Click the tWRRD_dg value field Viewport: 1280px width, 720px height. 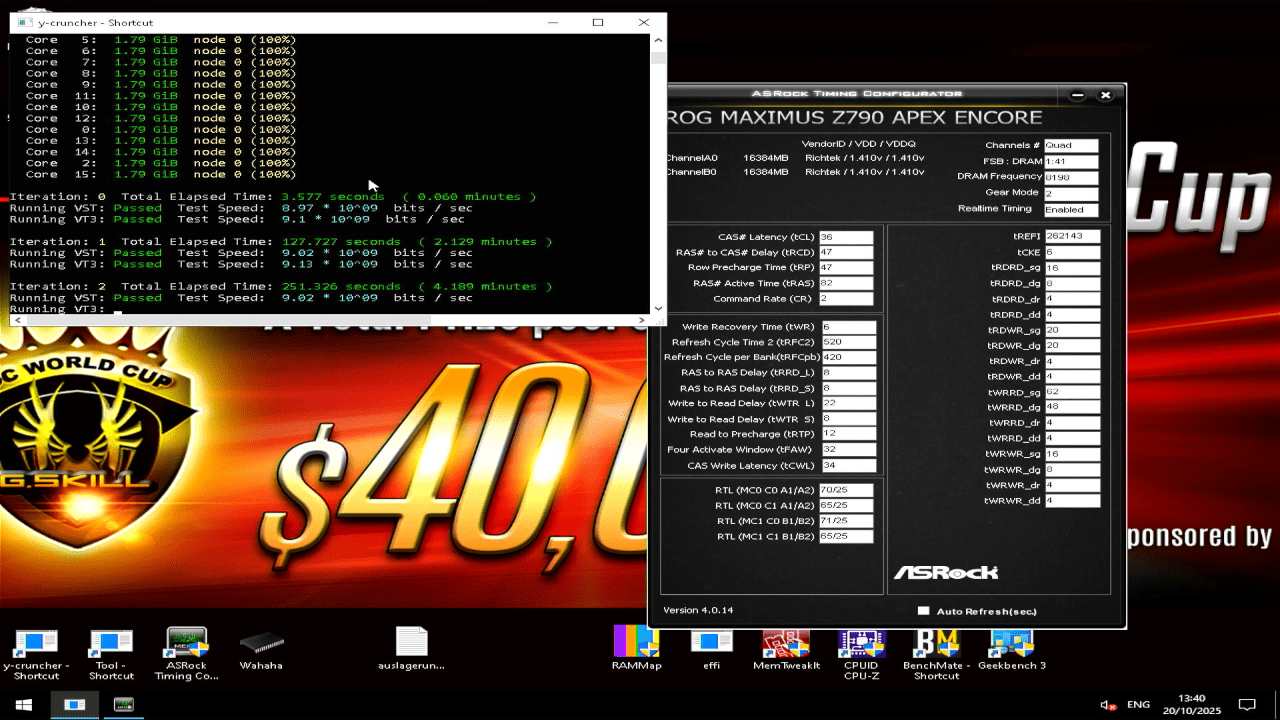coord(1072,408)
